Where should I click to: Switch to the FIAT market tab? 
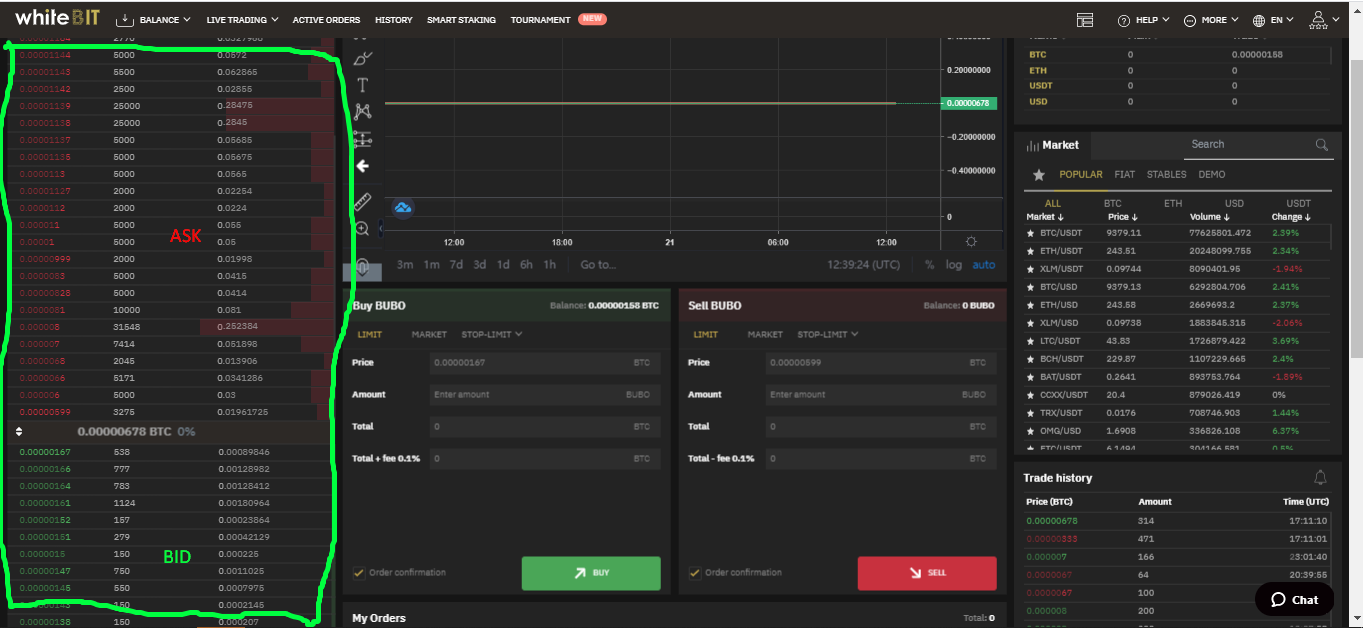tap(1125, 175)
